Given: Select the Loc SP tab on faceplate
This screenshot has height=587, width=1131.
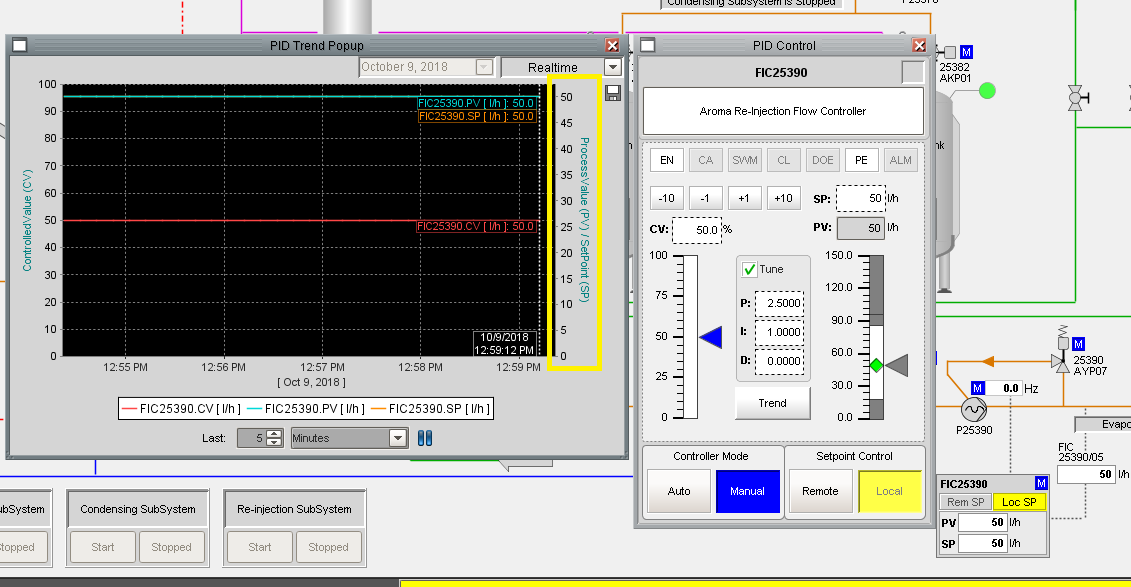Looking at the screenshot, I should tap(1020, 502).
